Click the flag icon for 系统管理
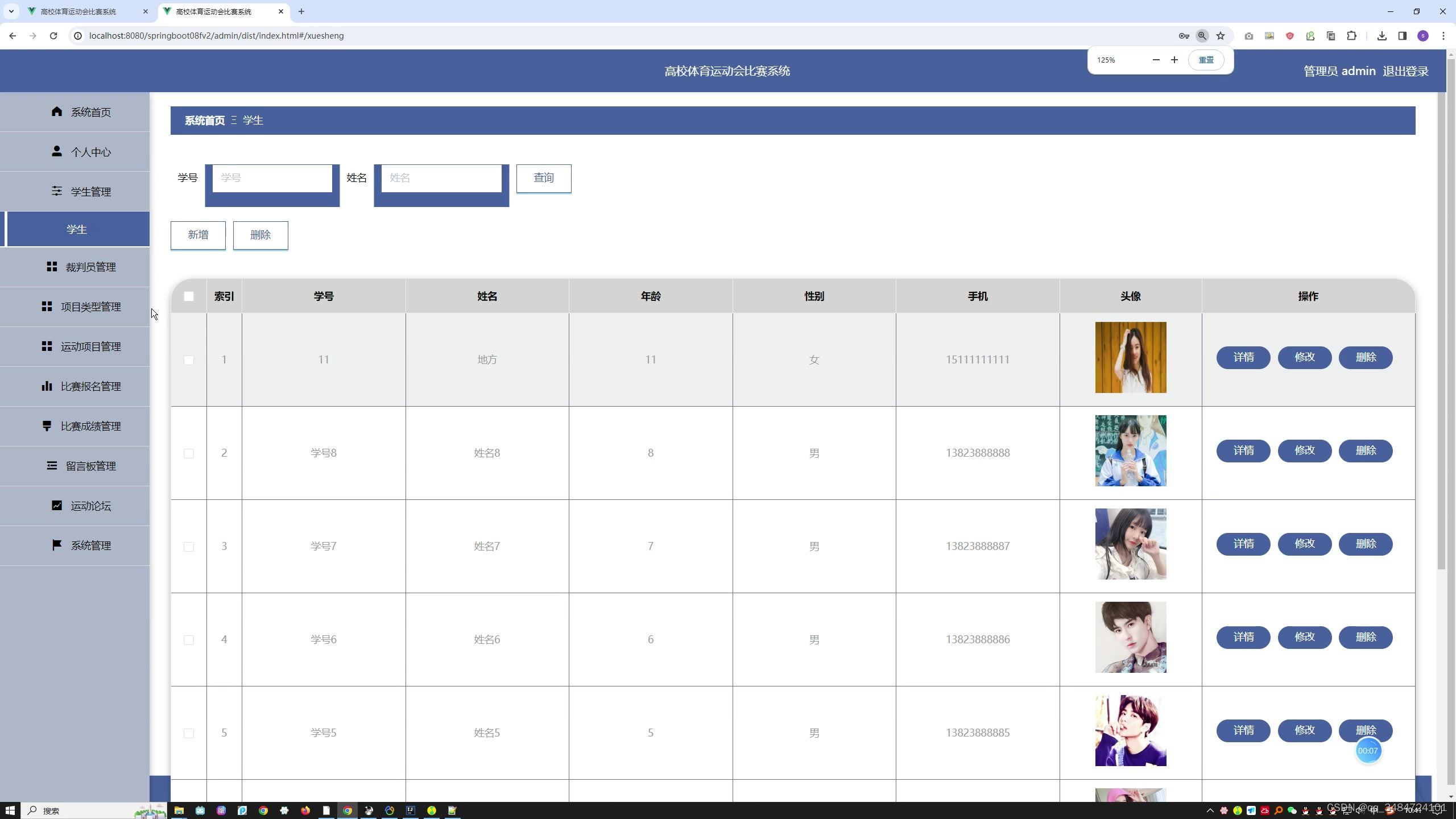Screen dimensions: 1456x819 (x=56, y=545)
